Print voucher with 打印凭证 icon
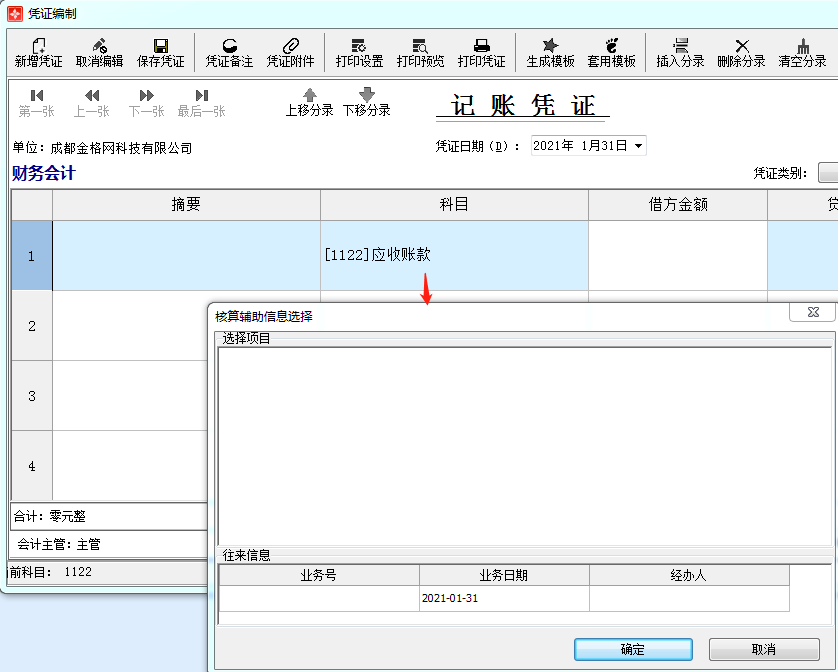Viewport: 838px width, 672px height. click(481, 52)
